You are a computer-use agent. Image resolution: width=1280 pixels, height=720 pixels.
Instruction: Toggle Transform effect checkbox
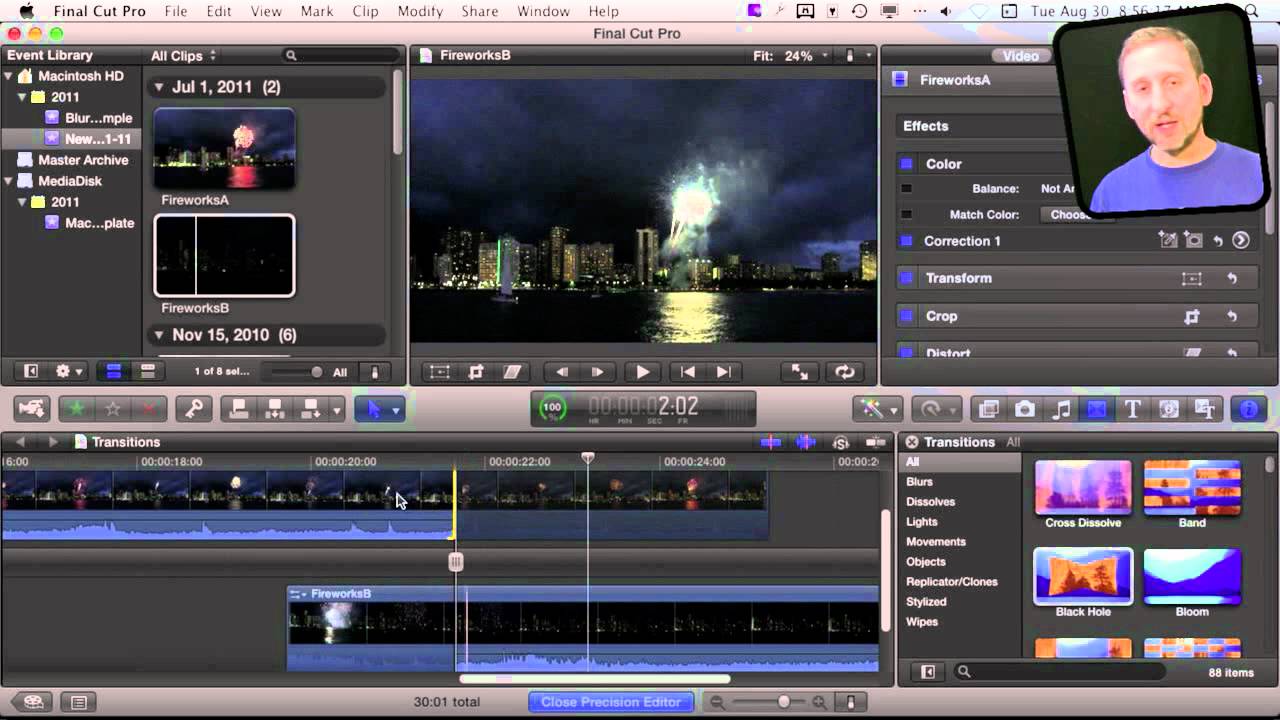[906, 278]
